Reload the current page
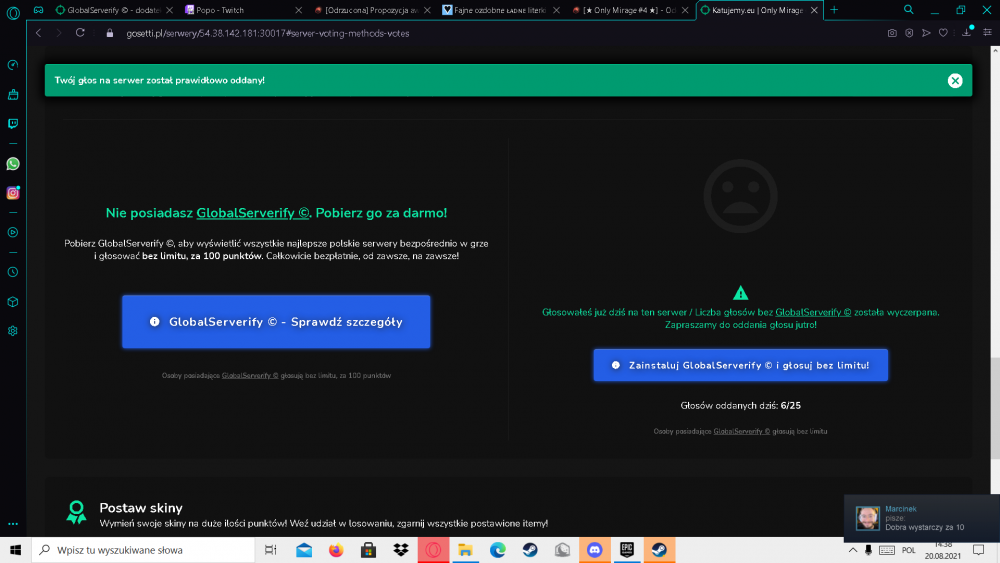Screen dimensions: 1000x563 [80, 33]
